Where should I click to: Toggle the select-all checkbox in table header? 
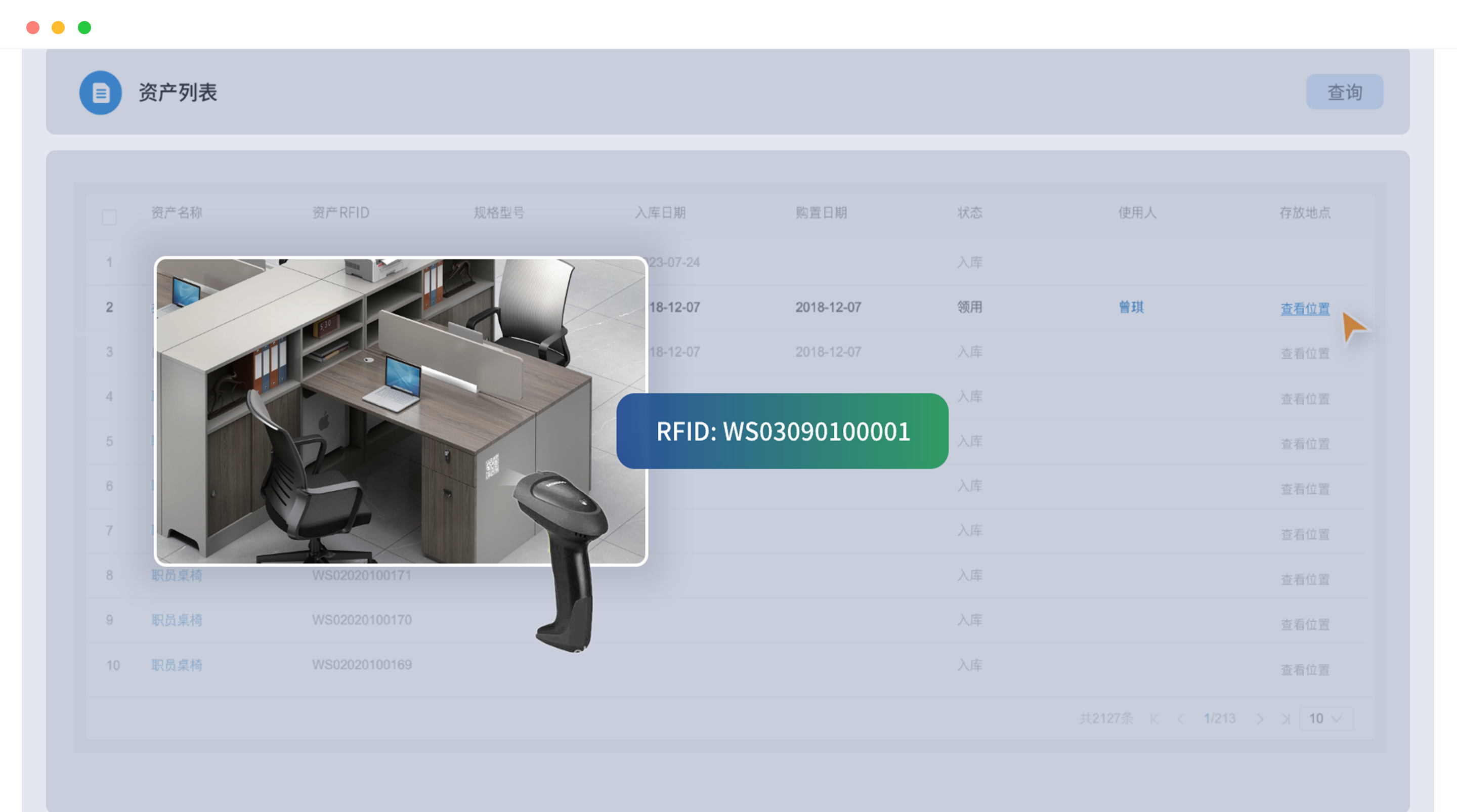[109, 217]
